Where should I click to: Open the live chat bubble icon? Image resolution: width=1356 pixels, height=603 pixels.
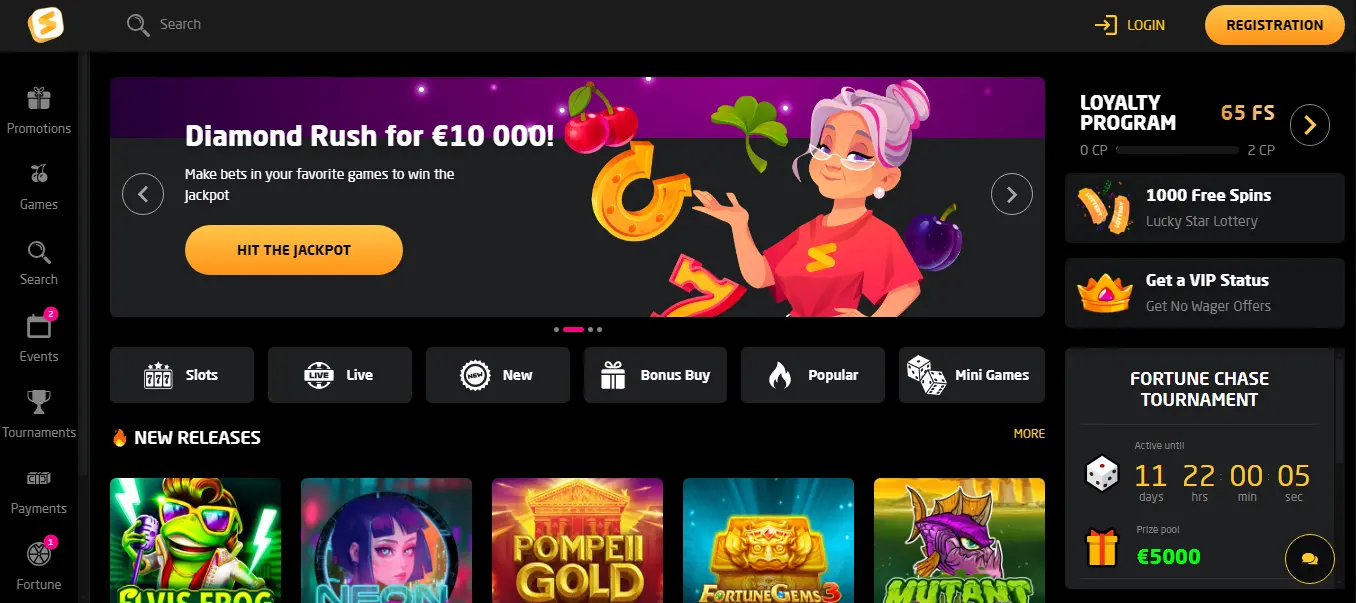[1309, 559]
